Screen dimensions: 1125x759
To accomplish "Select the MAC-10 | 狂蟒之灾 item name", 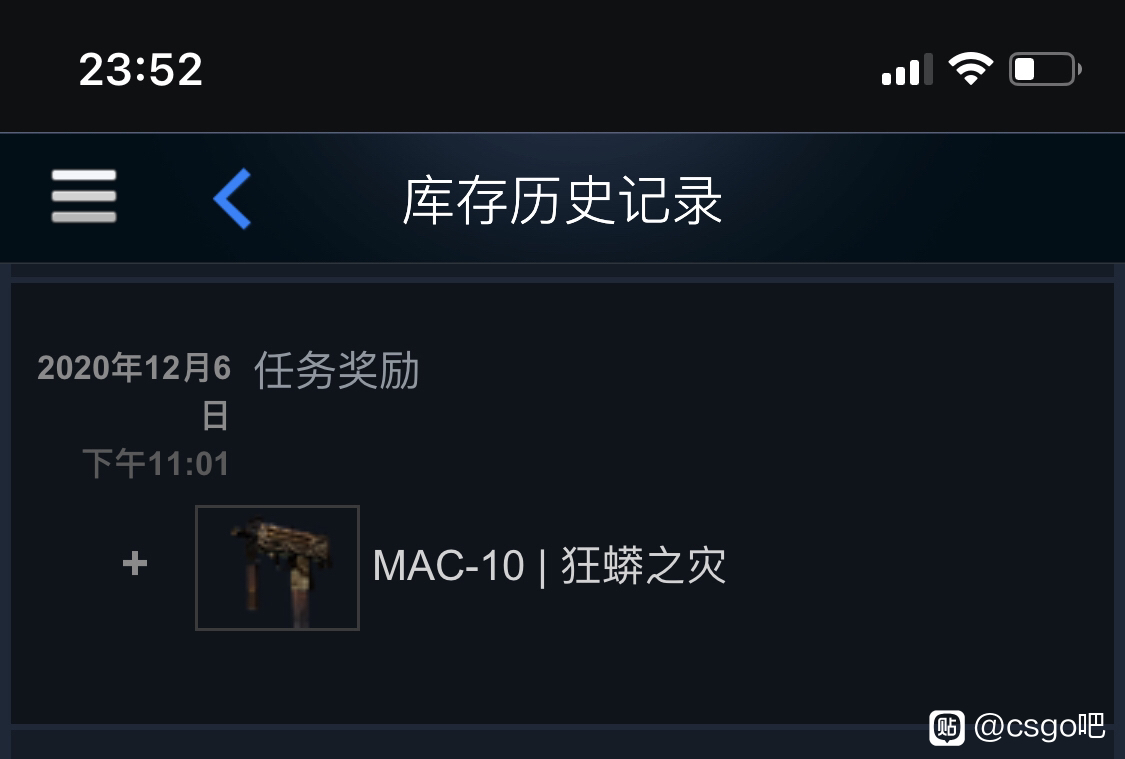I will point(550,565).
